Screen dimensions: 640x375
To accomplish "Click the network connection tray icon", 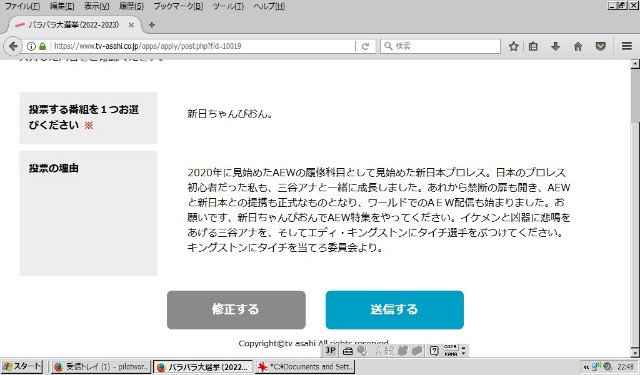I will pos(597,367).
